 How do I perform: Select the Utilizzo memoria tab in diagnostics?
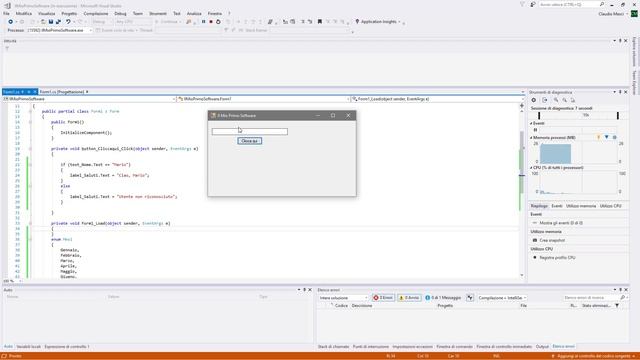coord(581,206)
